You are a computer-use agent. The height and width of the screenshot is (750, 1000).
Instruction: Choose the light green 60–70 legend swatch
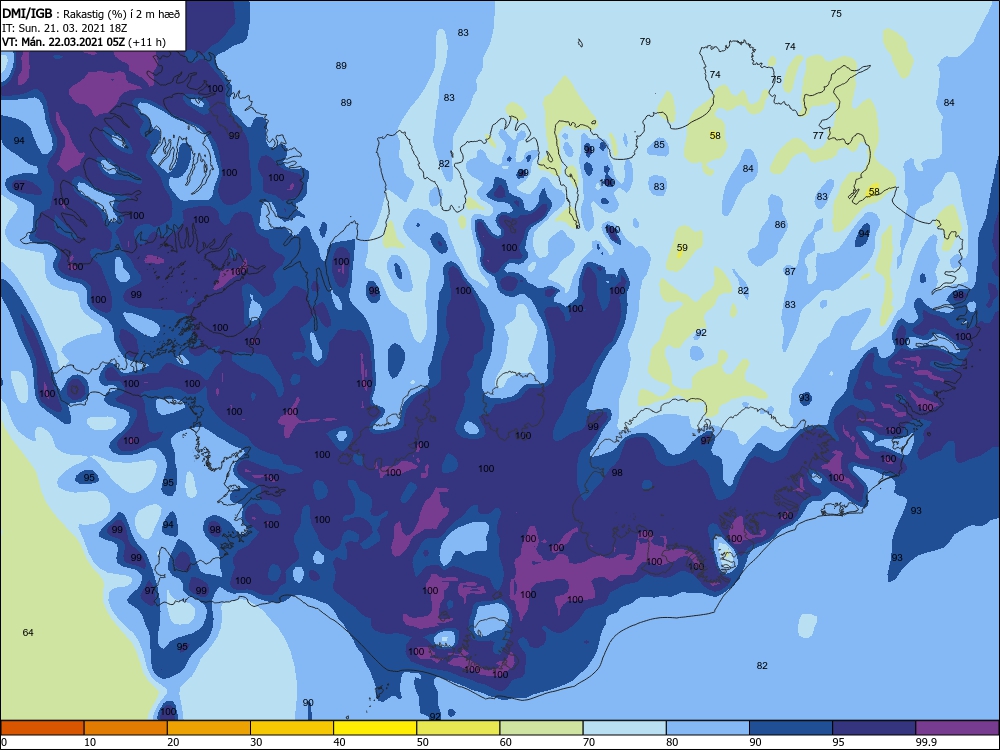pos(541,728)
